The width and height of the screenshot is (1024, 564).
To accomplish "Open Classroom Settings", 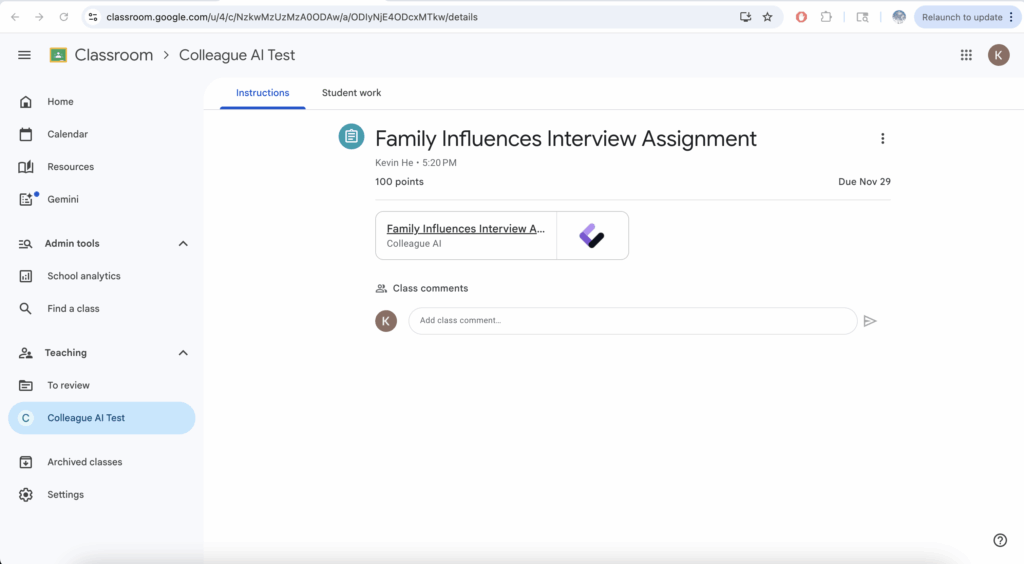I will (x=65, y=495).
